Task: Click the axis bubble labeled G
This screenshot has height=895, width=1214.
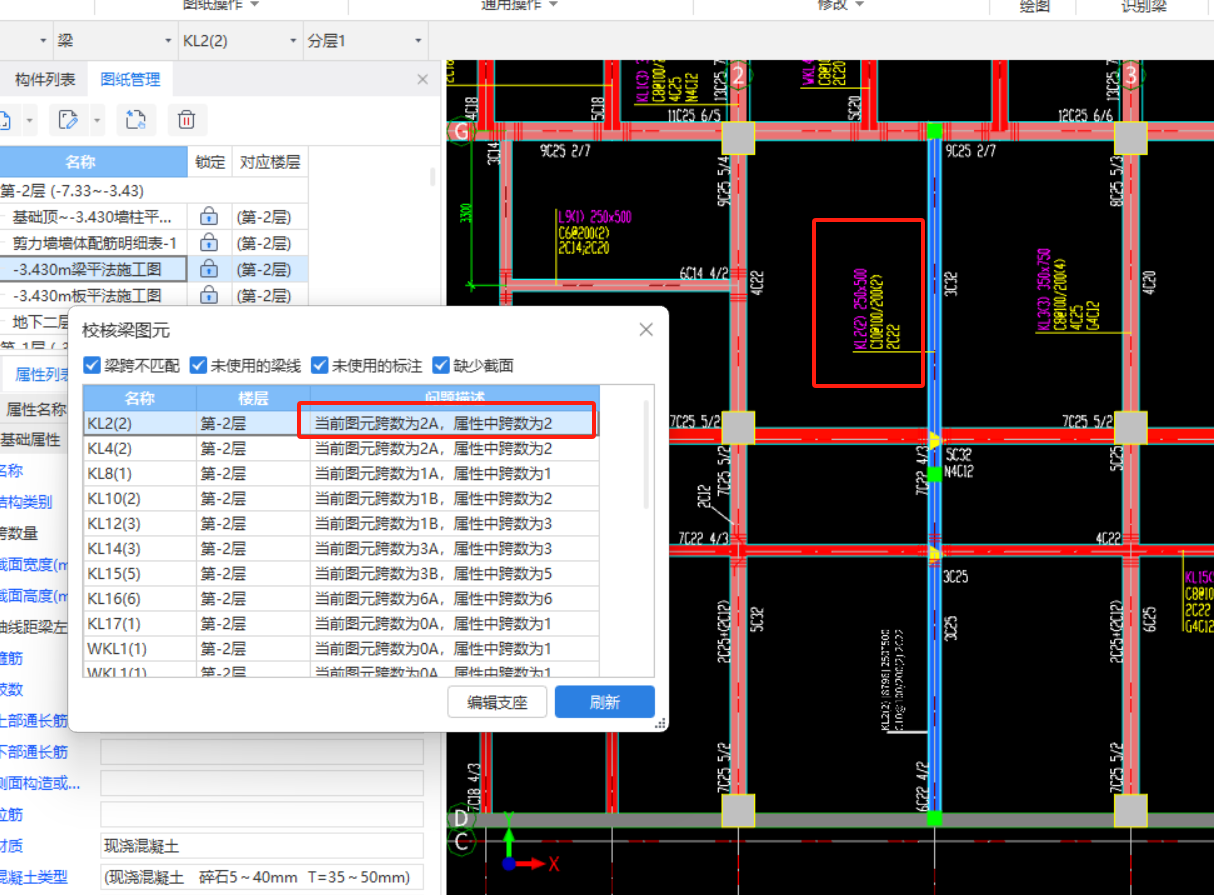Action: coord(461,131)
